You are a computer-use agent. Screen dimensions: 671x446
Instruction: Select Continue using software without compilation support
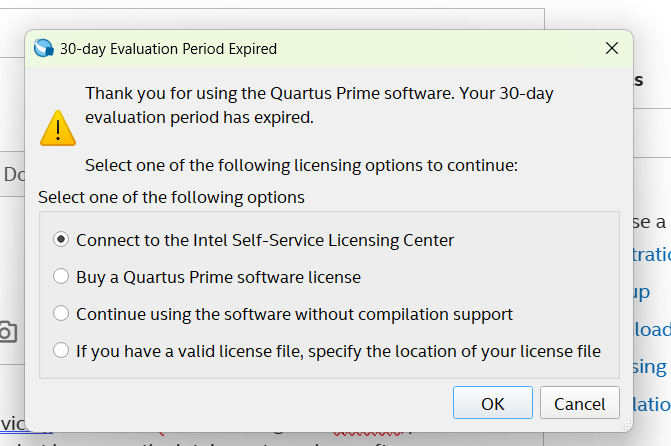[x=62, y=314]
